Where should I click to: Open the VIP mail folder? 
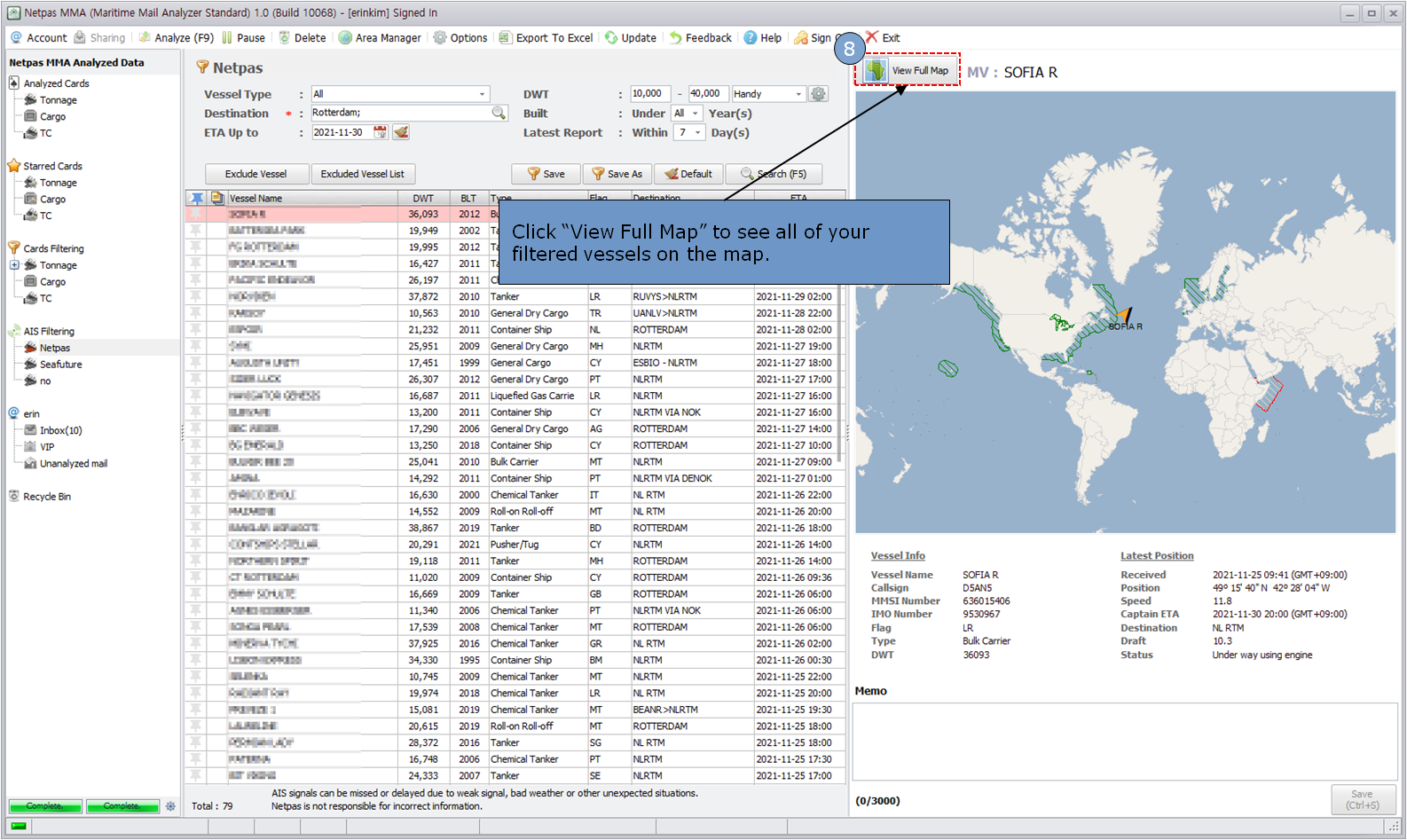(x=46, y=447)
